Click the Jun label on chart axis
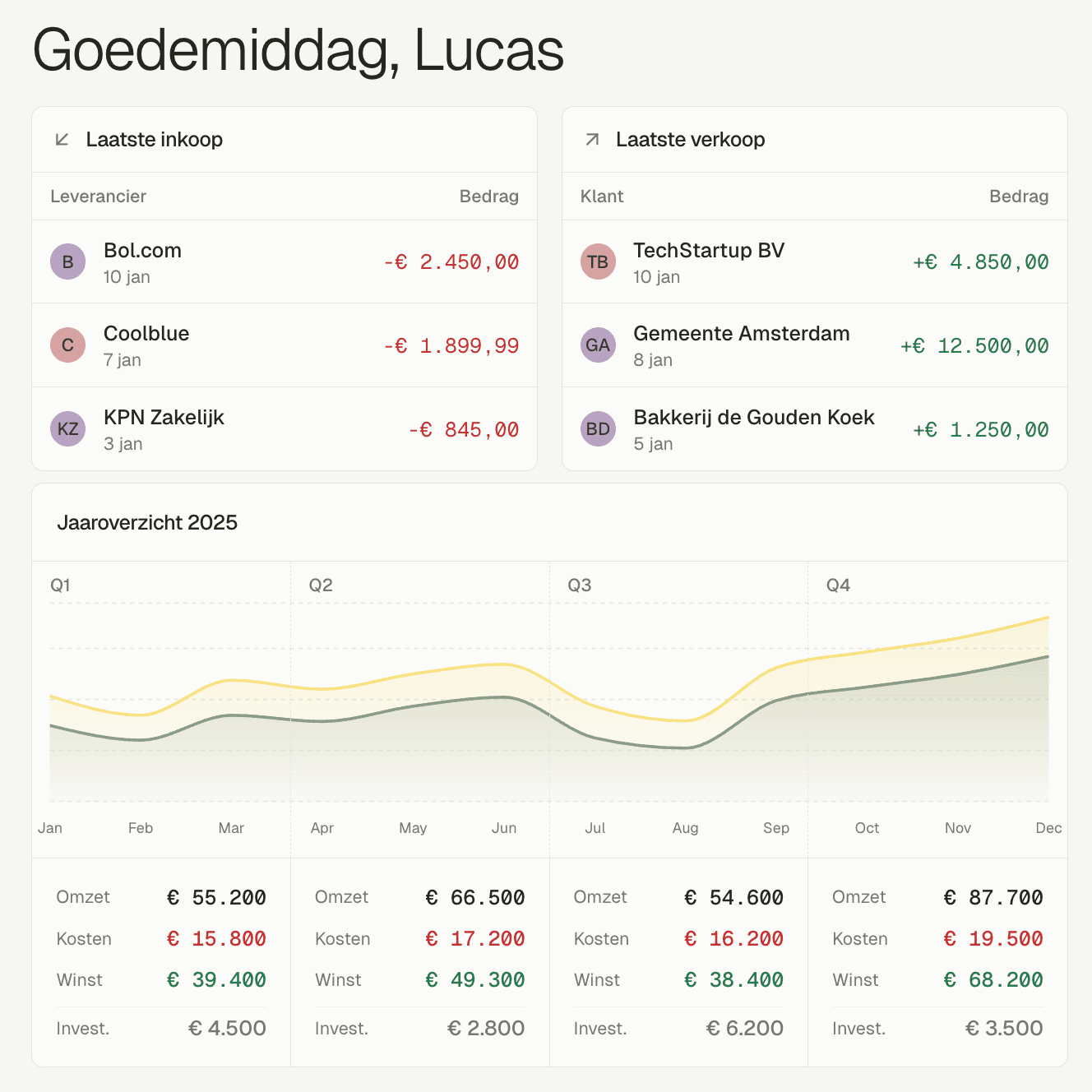 504,828
